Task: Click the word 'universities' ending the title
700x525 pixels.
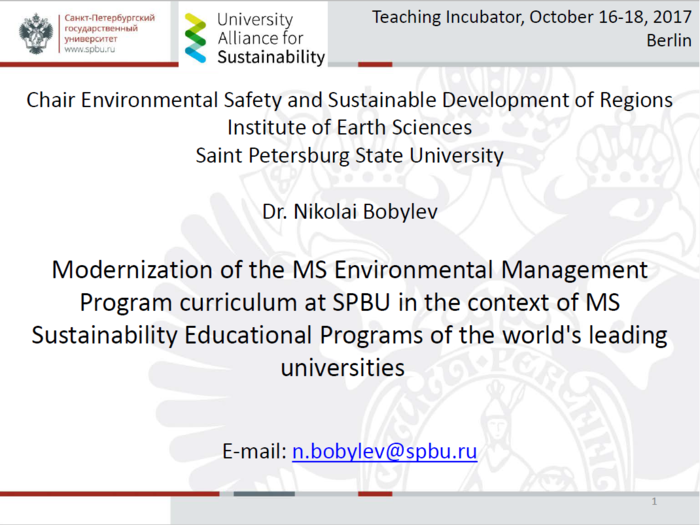Action: pyautogui.click(x=342, y=367)
